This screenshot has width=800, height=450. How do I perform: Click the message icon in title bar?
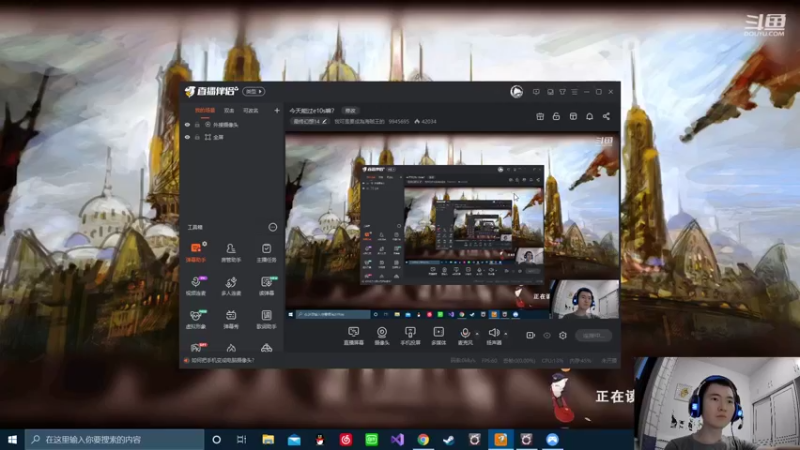point(536,92)
